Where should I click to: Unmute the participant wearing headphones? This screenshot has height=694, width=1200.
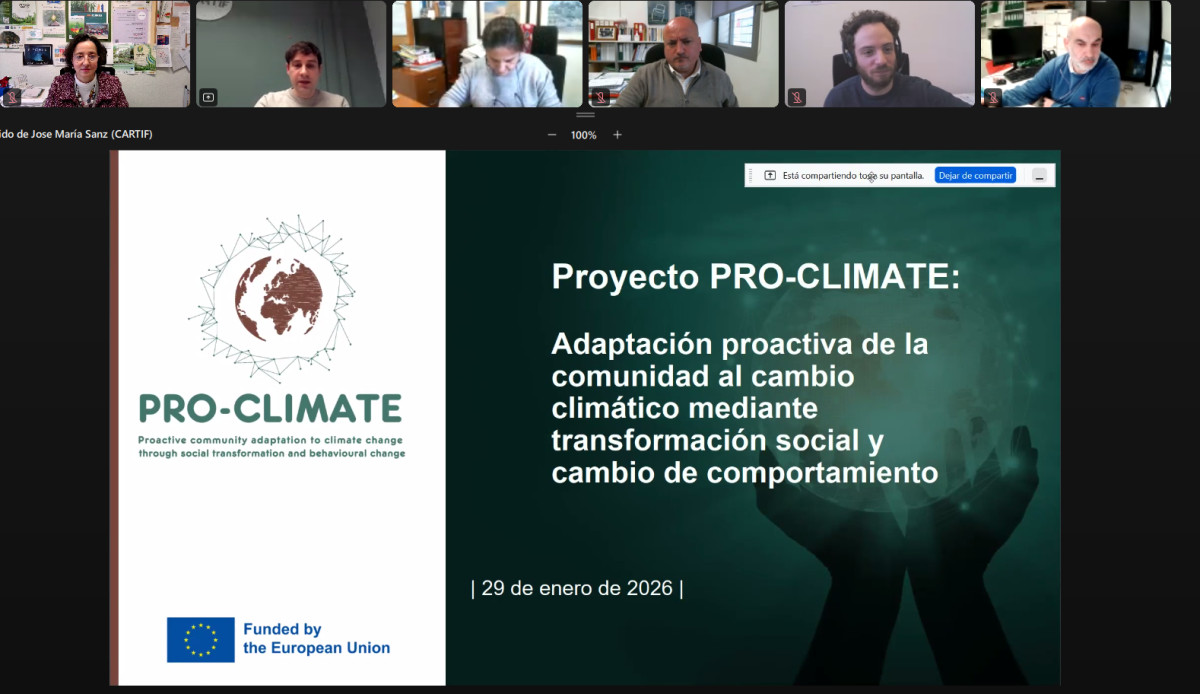(x=797, y=98)
